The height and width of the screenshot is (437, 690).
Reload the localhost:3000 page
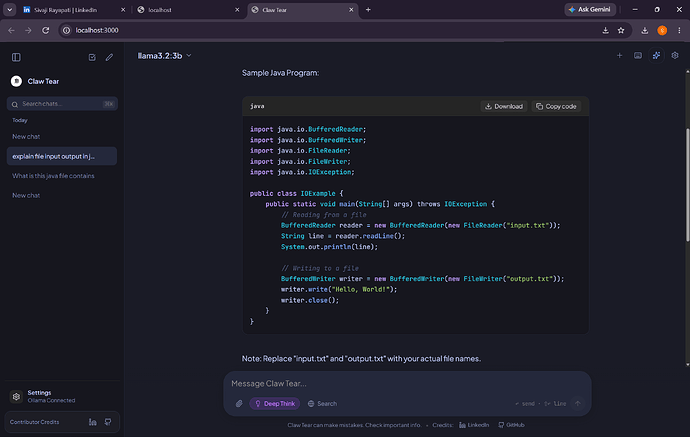click(45, 30)
